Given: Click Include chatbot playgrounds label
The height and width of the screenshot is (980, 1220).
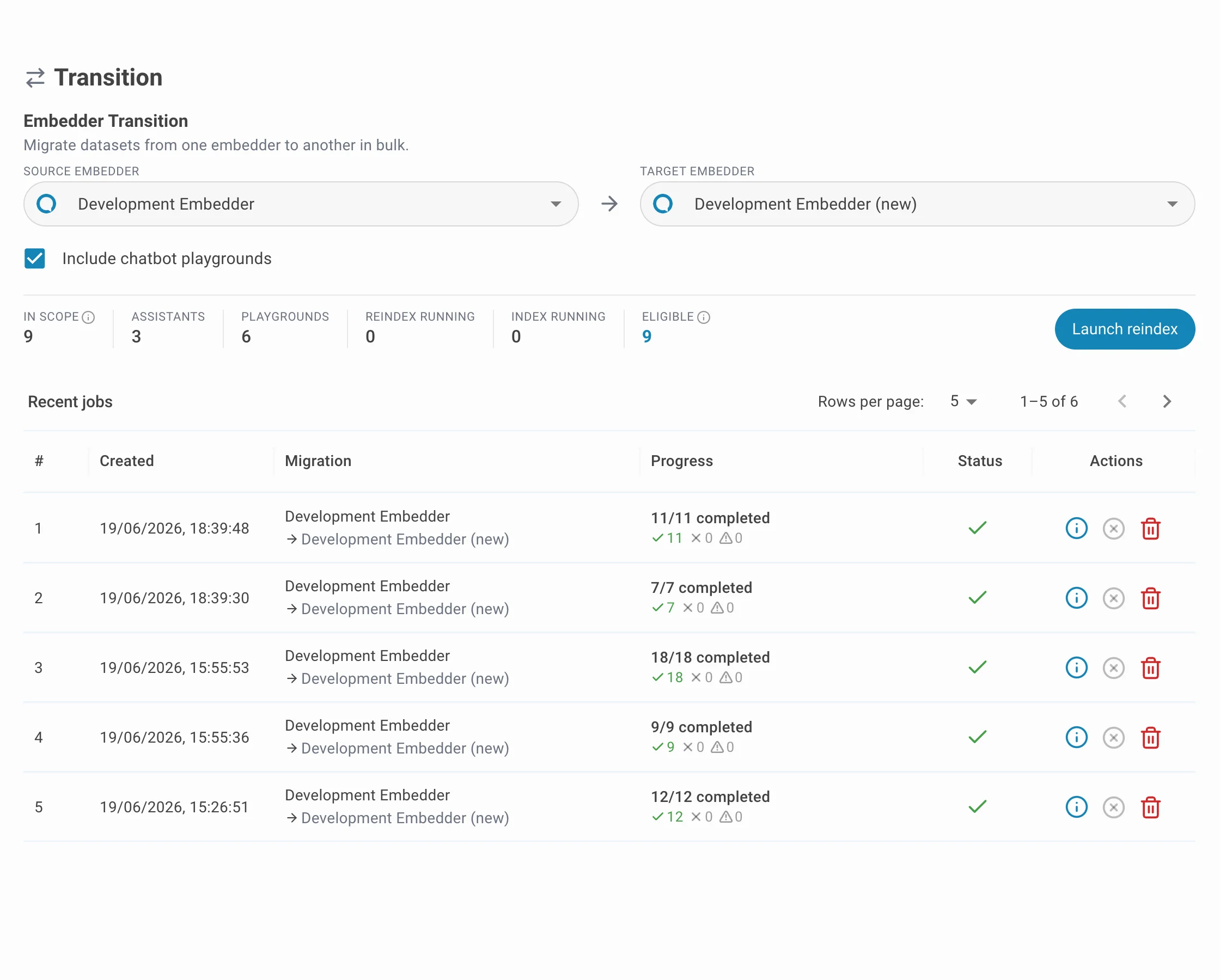Looking at the screenshot, I should pos(167,259).
